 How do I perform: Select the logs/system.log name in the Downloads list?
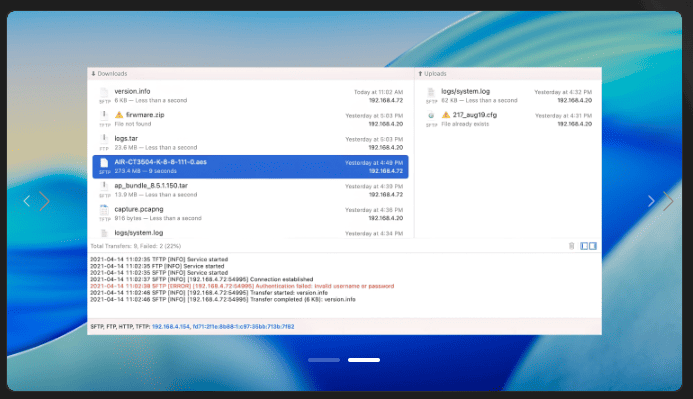(x=139, y=232)
